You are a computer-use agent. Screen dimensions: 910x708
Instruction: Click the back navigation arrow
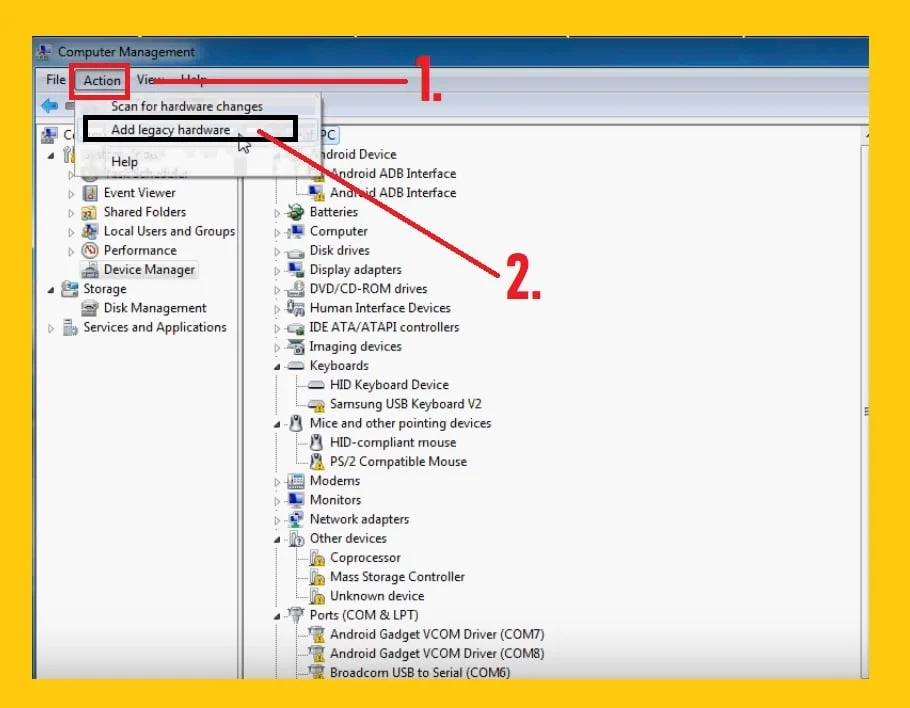click(x=50, y=105)
